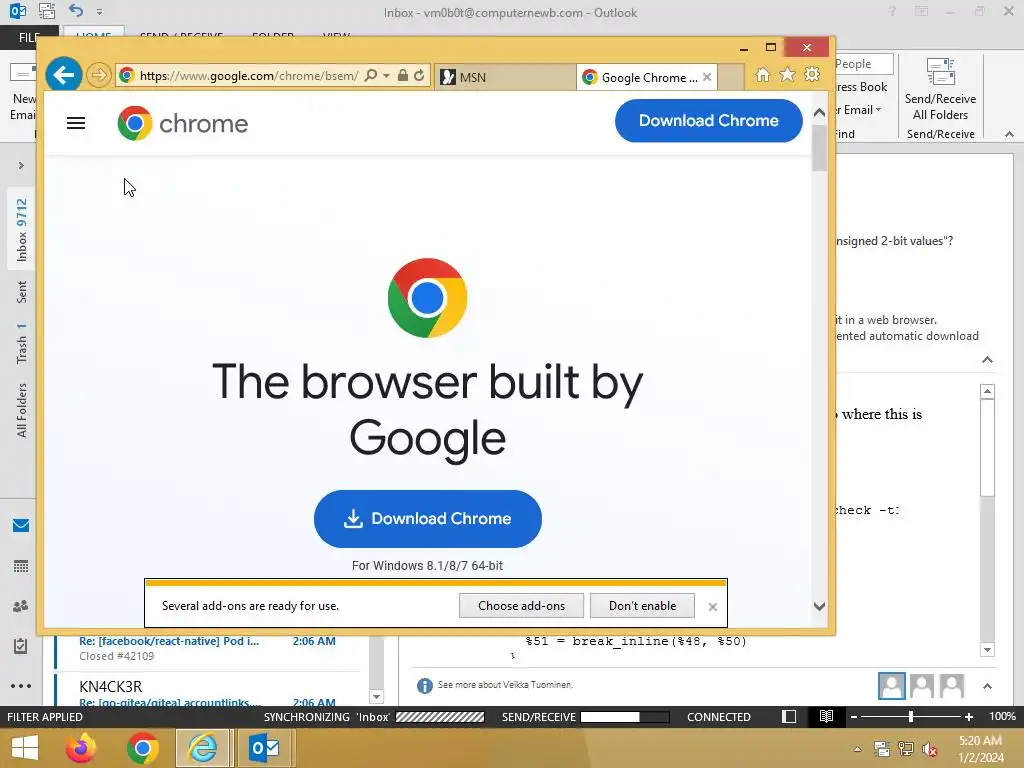Collapse the Outlook message header
The height and width of the screenshot is (768, 1024).
(x=987, y=360)
